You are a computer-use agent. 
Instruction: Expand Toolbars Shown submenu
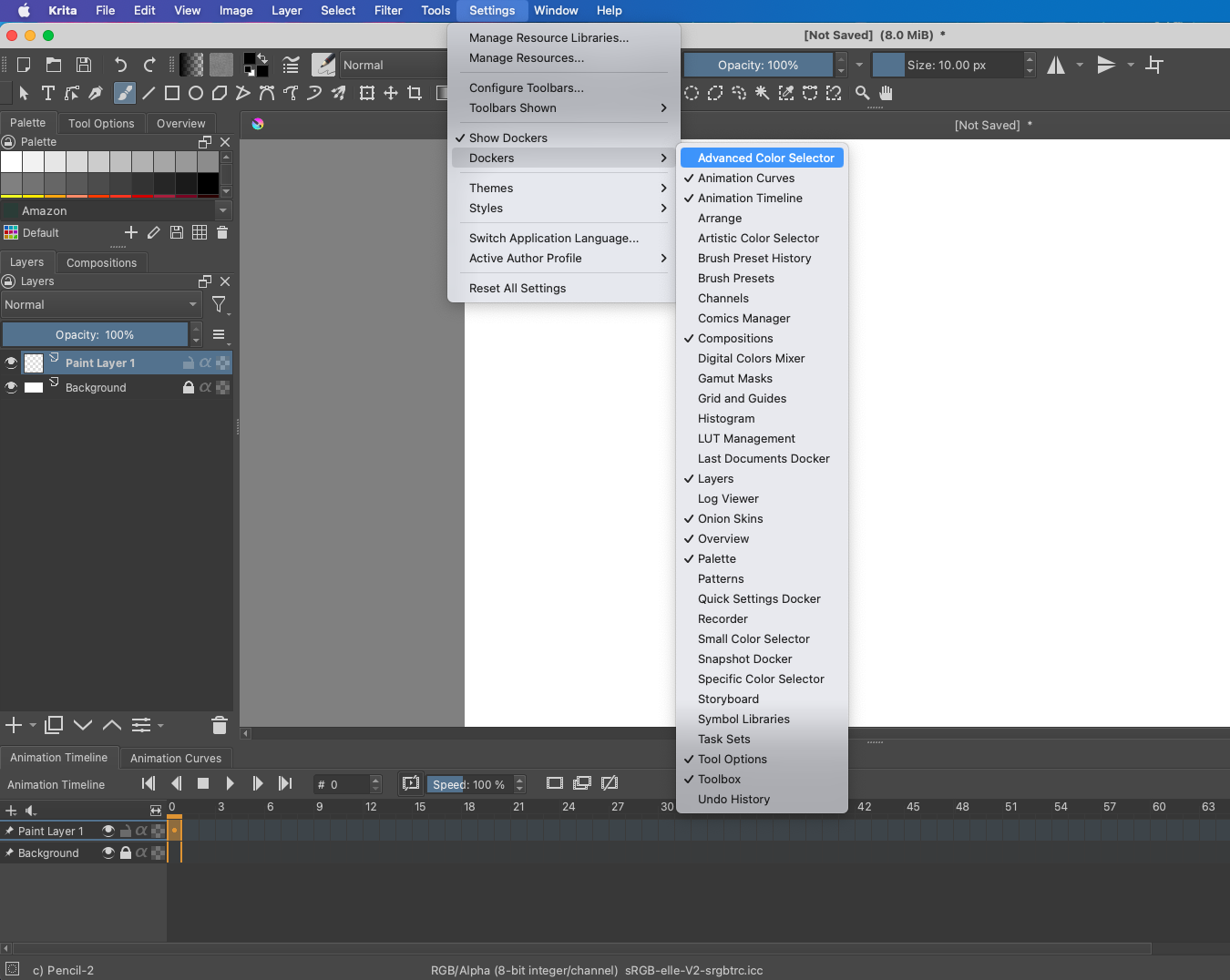click(x=564, y=107)
